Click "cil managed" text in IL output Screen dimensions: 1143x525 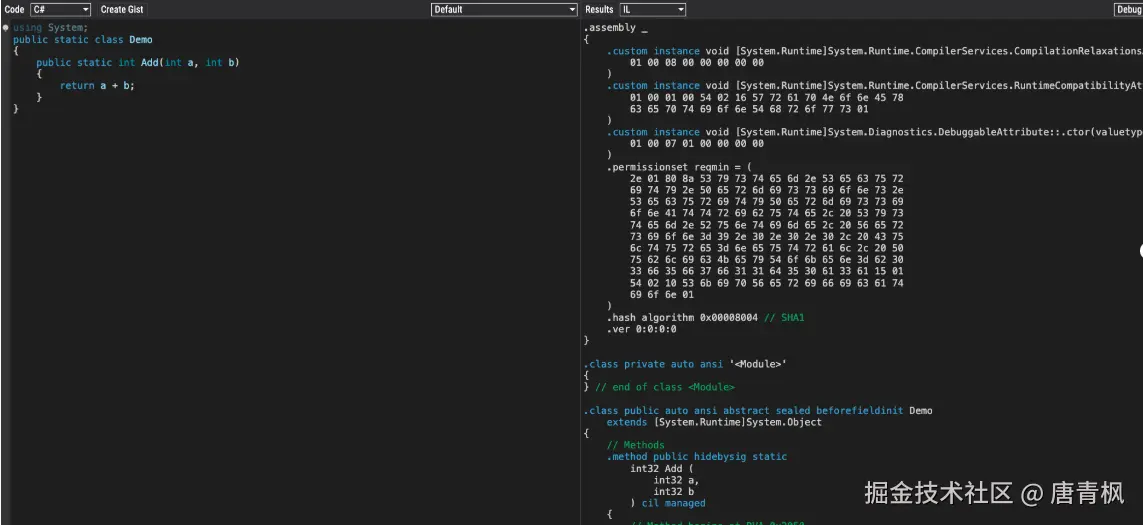[x=674, y=503]
